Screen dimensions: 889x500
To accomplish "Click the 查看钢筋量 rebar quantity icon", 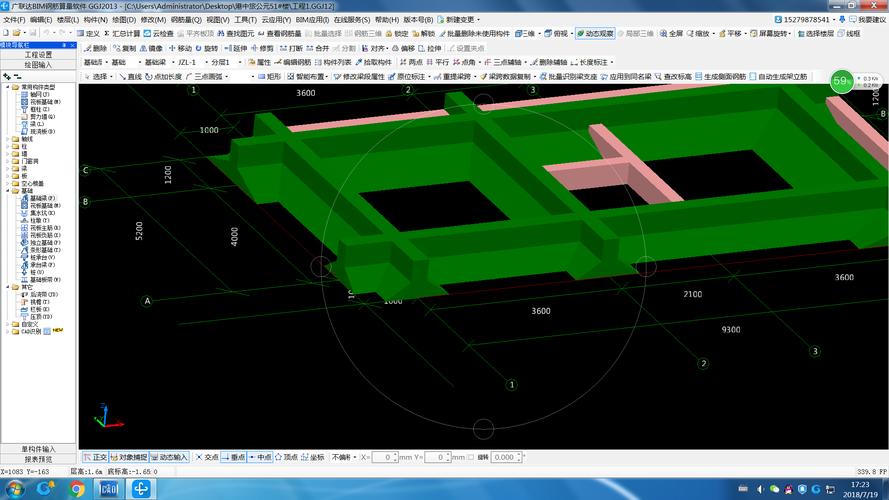I will (x=279, y=33).
